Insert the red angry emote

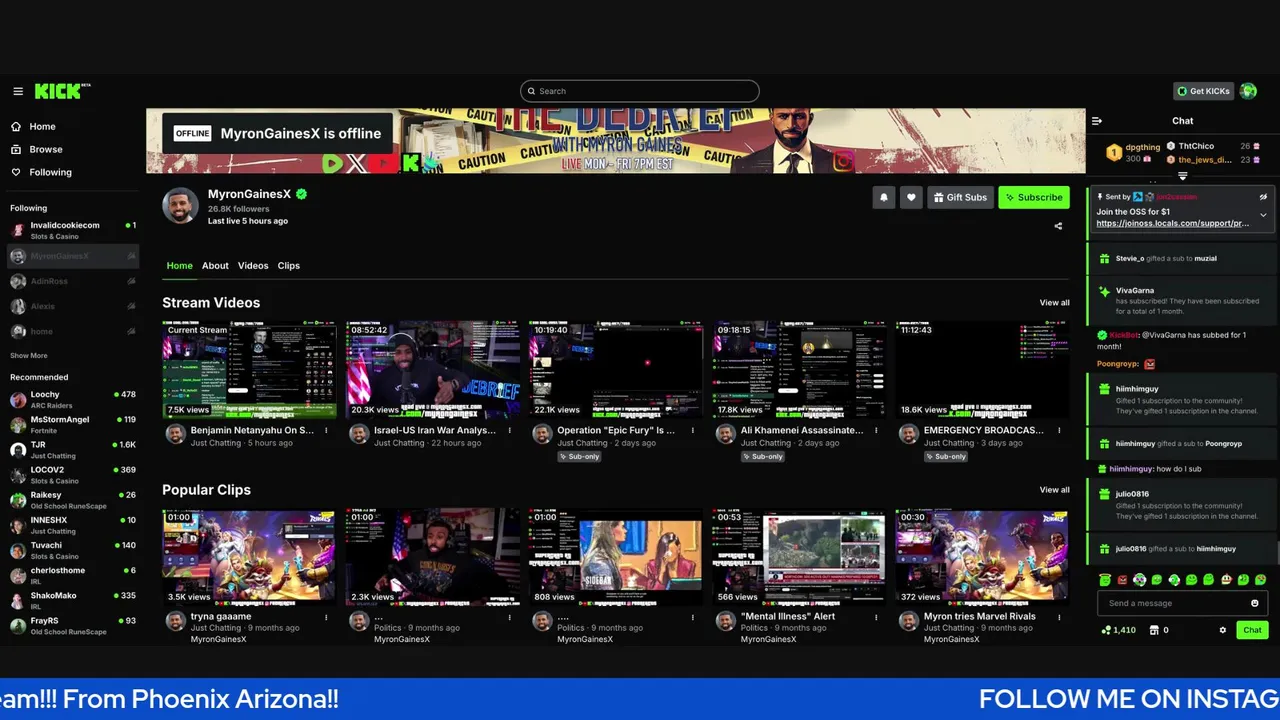[1122, 580]
